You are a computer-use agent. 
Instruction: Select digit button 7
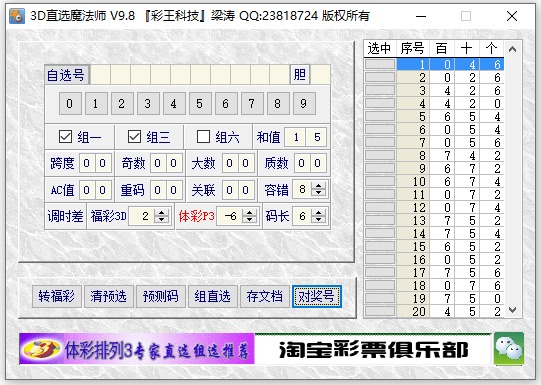252,103
